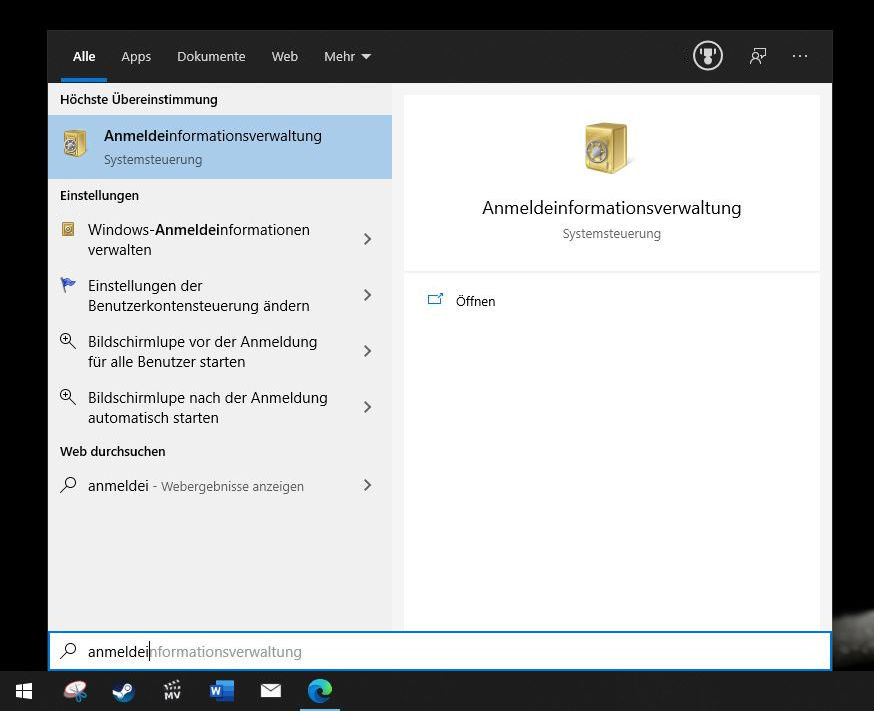Expand arrow for Bildschirmlupe vor der Anmeldung

click(x=367, y=351)
